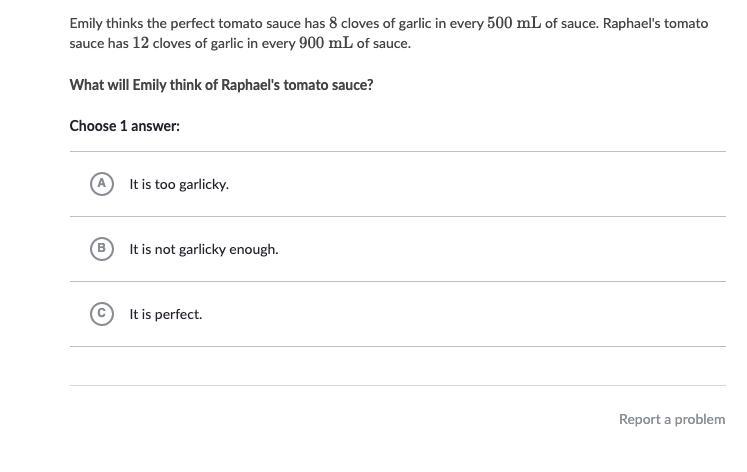Click the "It is perfect." answer text
Screen dimensions: 747x472
[x=166, y=315]
